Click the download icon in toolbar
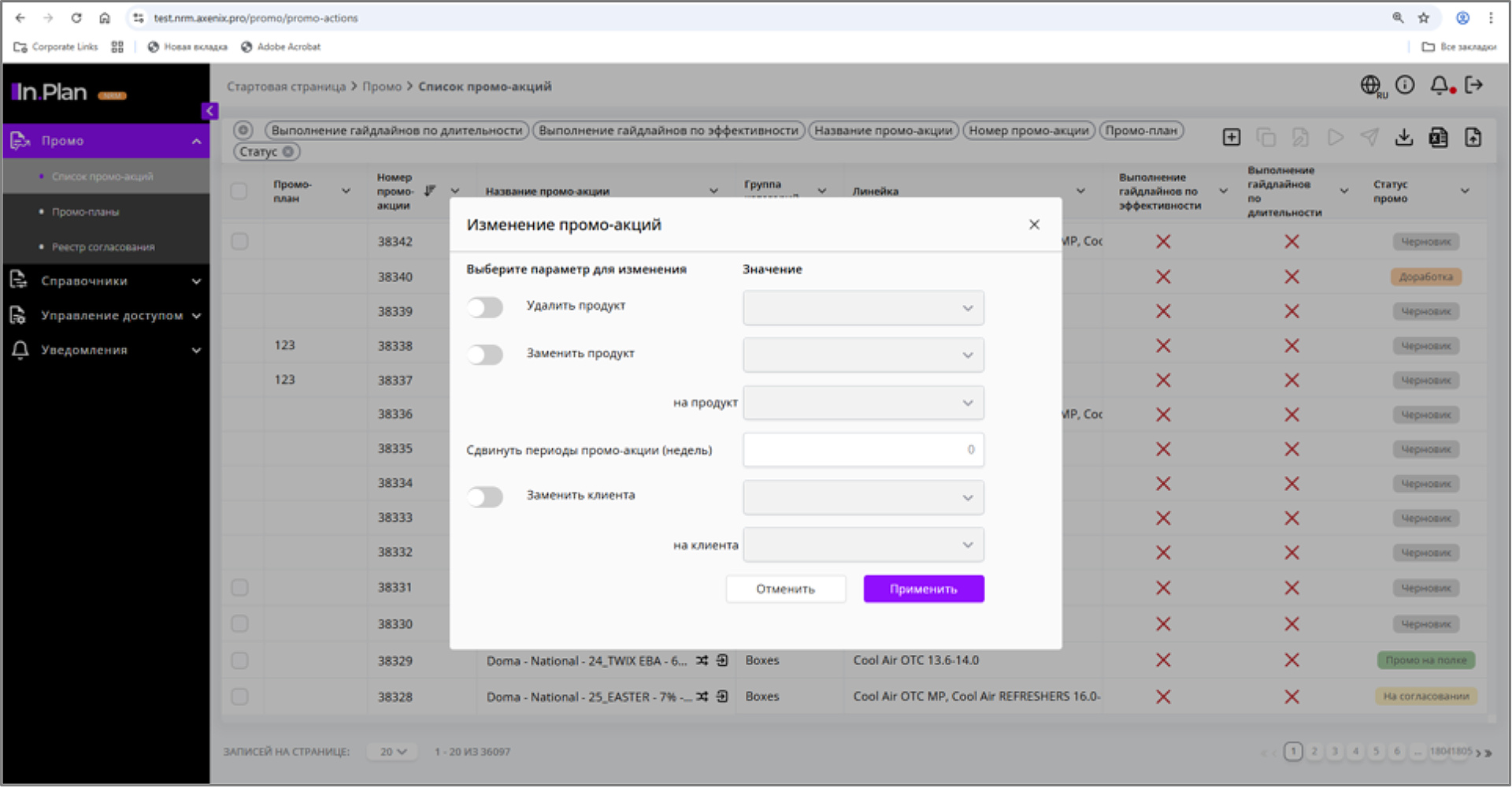 click(x=1403, y=138)
